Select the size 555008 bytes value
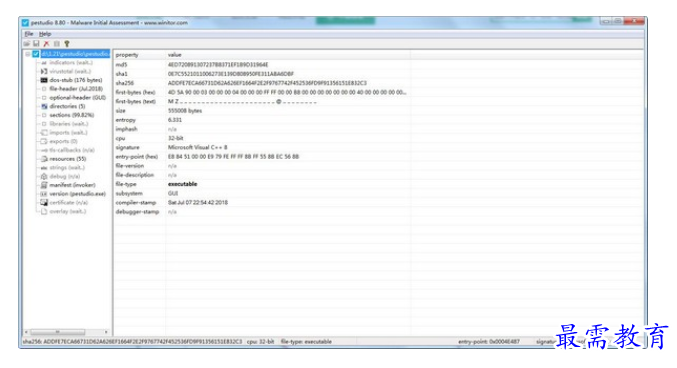The width and height of the screenshot is (677, 368). [x=185, y=111]
